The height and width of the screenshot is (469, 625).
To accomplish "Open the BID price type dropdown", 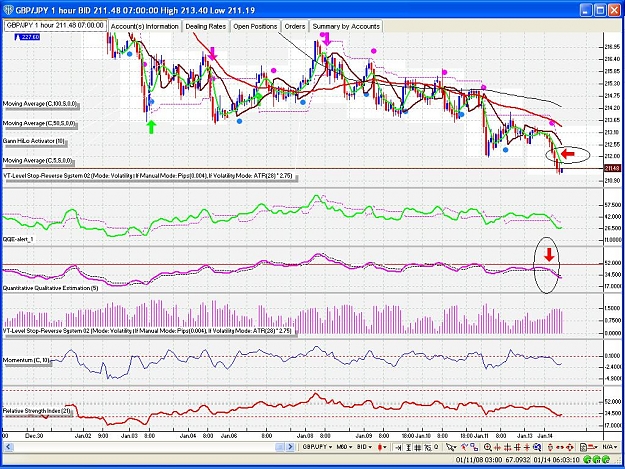I will pos(364,447).
